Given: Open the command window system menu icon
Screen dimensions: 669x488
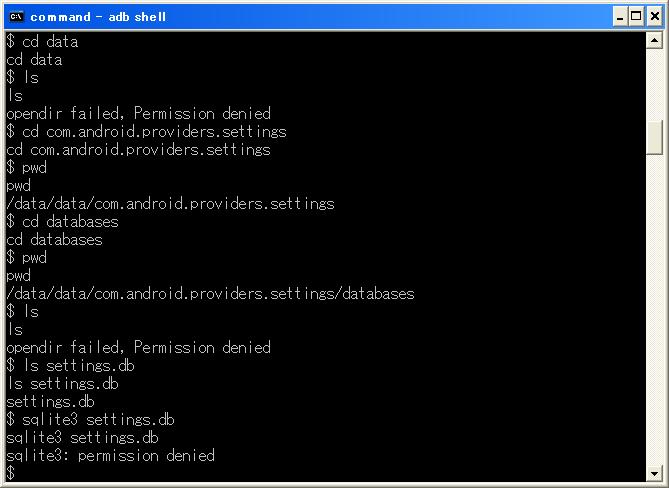Looking at the screenshot, I should [x=16, y=16].
